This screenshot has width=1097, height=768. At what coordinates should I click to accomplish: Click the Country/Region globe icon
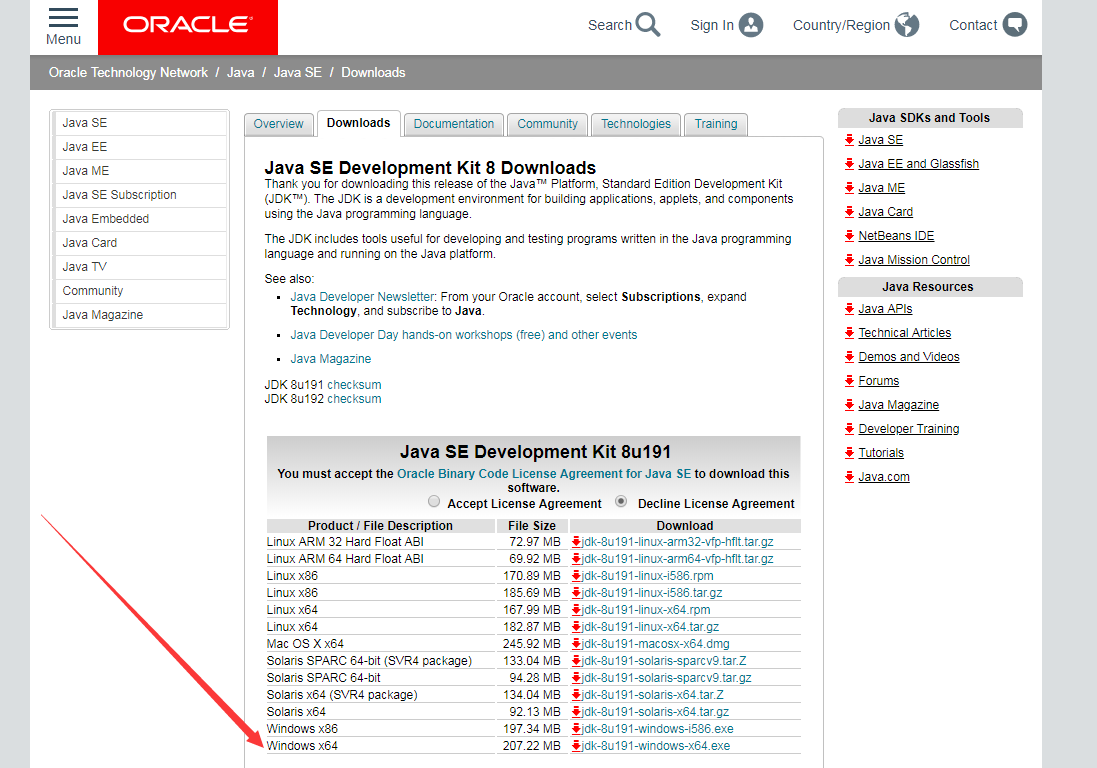click(907, 24)
